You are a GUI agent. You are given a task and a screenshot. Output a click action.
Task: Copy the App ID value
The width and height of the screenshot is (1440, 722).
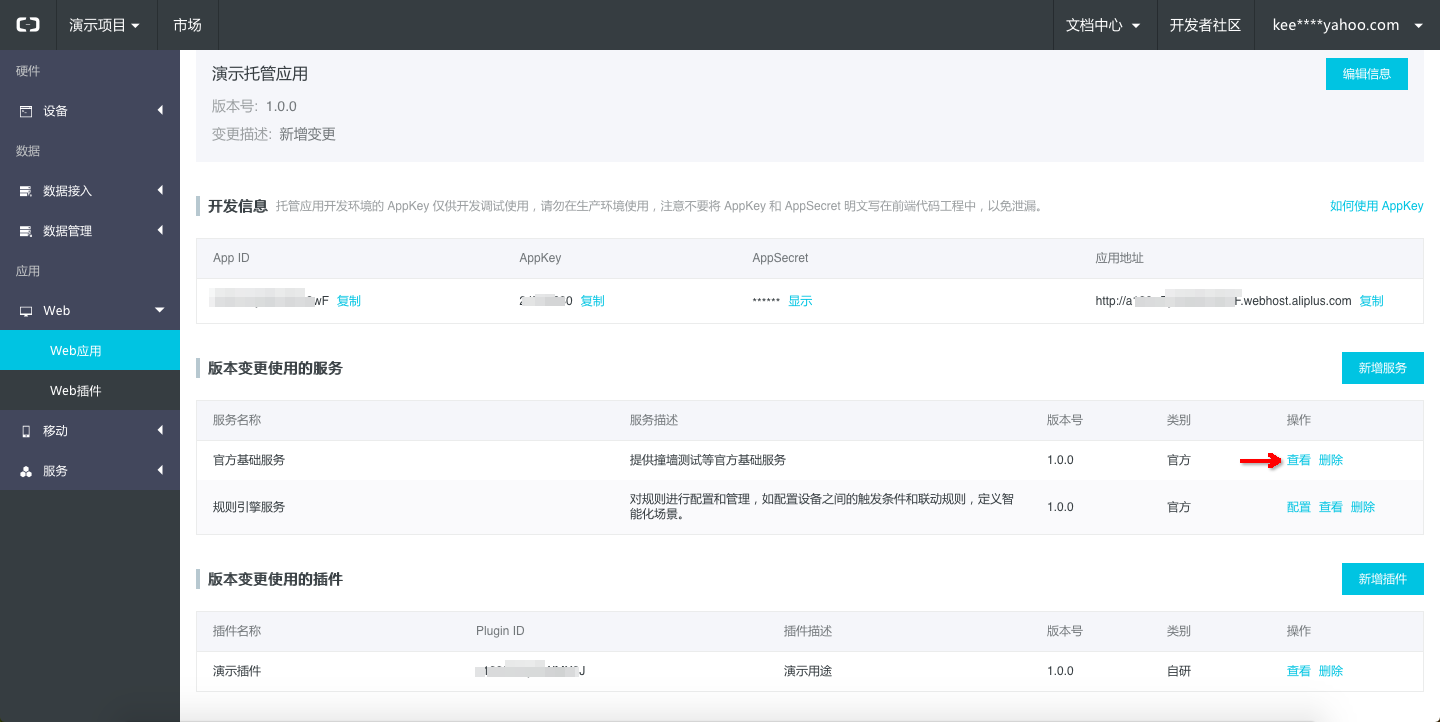pos(349,301)
